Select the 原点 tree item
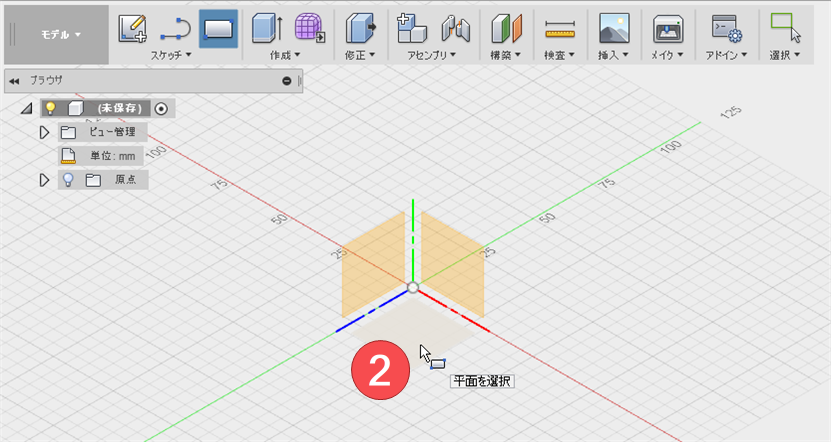Image resolution: width=832 pixels, height=443 pixels. point(126,180)
